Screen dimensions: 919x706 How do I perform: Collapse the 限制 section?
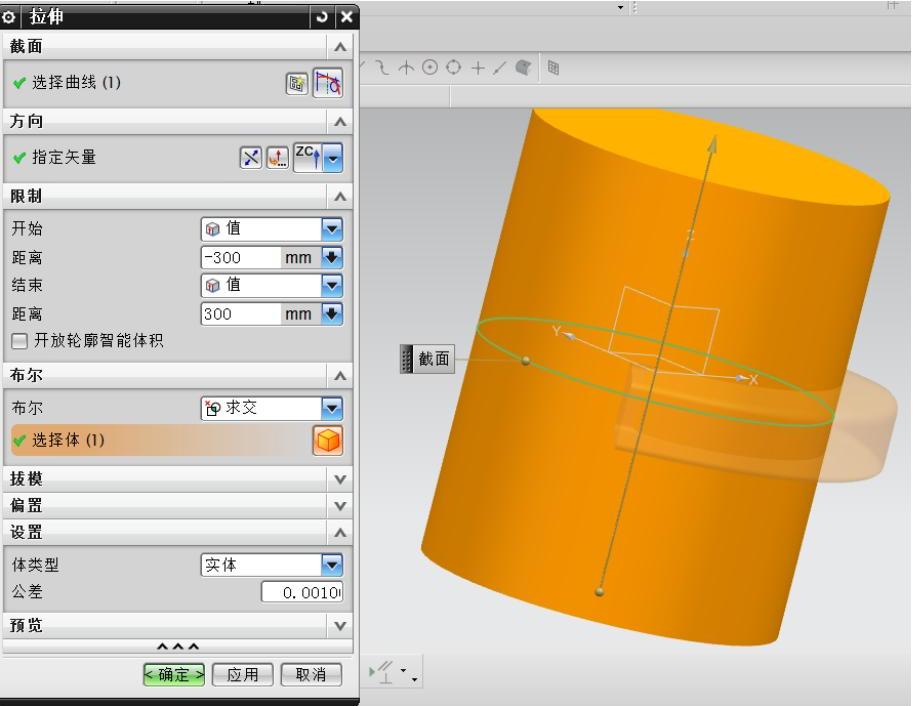click(340, 196)
